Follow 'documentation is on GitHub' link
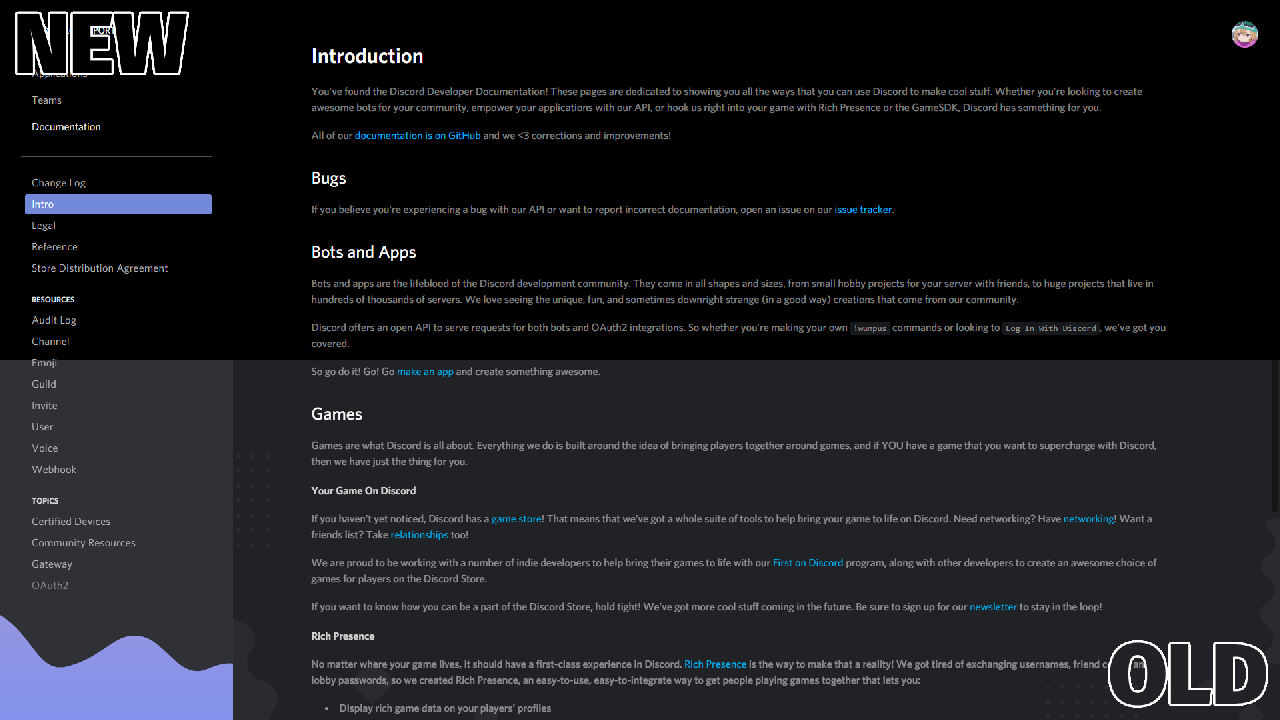Screen dimensions: 1280x720 pos(418,136)
